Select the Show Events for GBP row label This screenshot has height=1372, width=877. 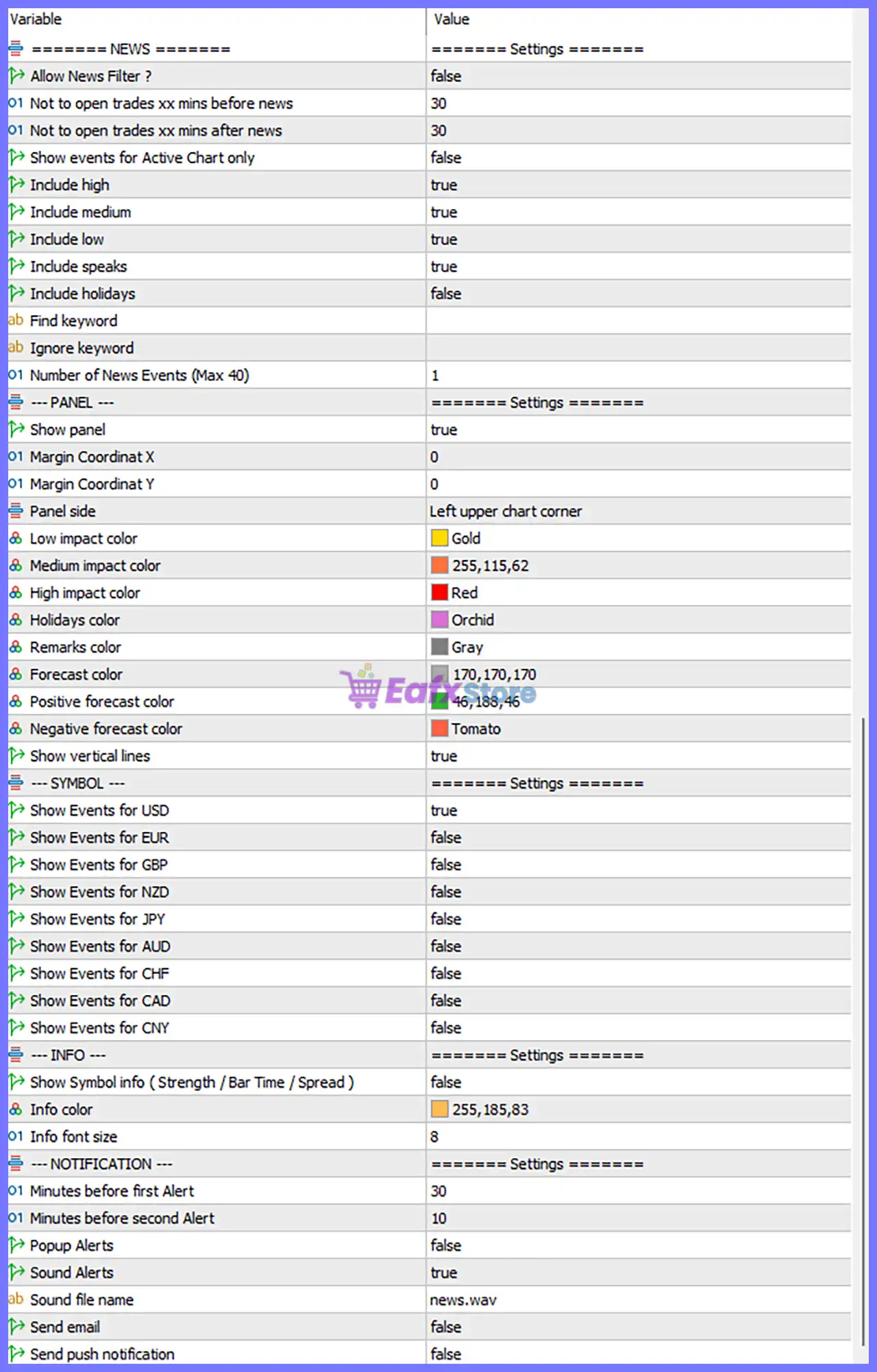pyautogui.click(x=99, y=865)
